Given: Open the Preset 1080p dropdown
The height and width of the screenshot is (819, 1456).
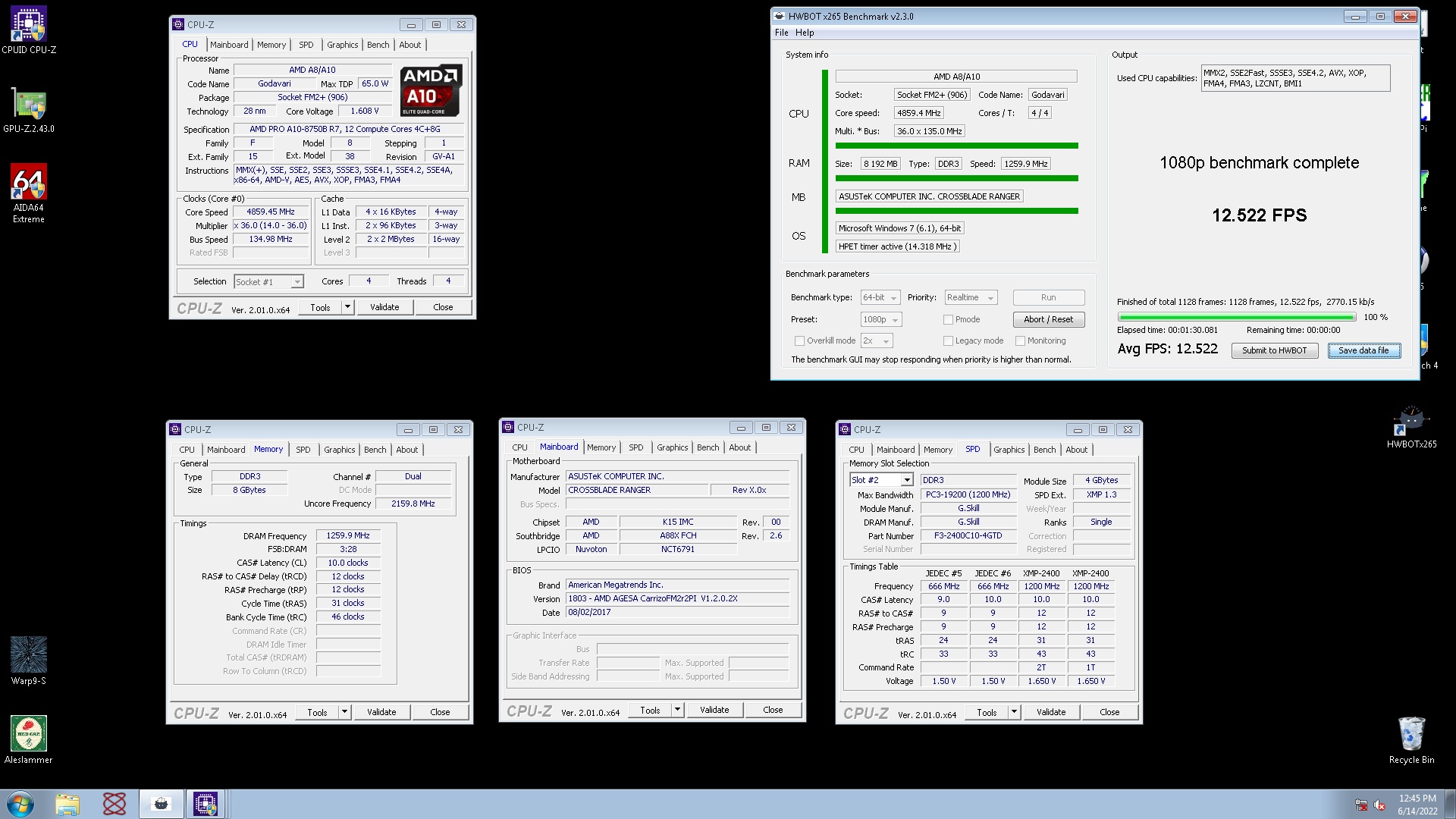Looking at the screenshot, I should click(x=881, y=319).
